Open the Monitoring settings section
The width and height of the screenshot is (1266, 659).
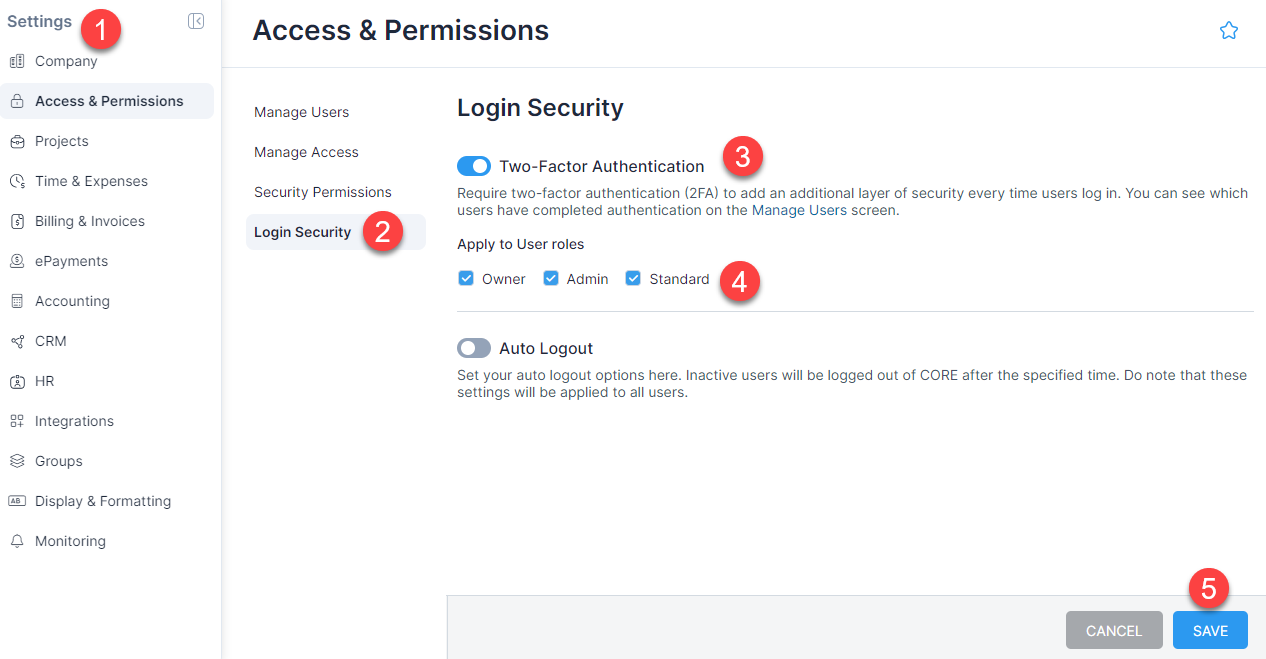[70, 541]
